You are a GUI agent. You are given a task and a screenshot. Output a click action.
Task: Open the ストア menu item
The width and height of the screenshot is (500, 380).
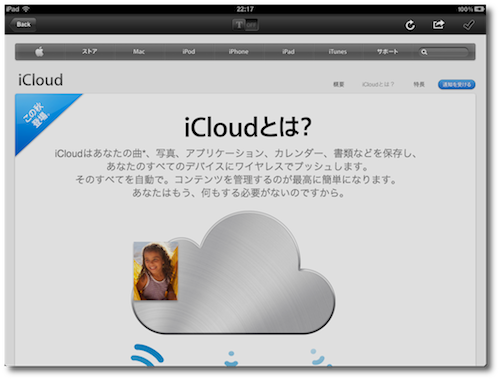pyautogui.click(x=89, y=52)
